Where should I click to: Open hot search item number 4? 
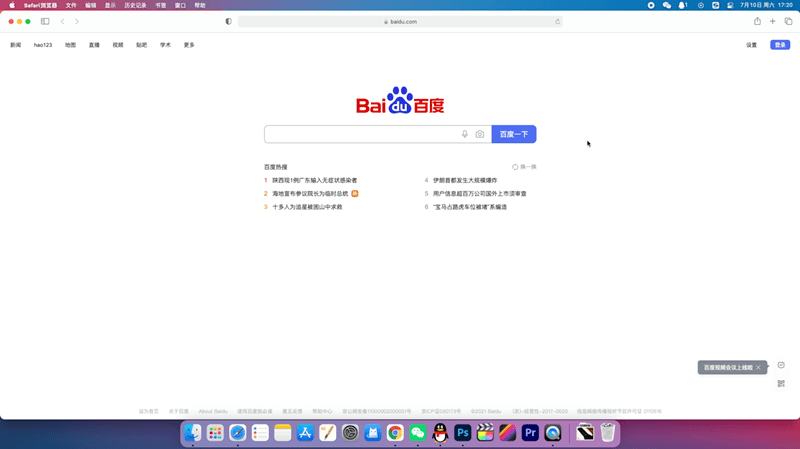click(x=465, y=180)
